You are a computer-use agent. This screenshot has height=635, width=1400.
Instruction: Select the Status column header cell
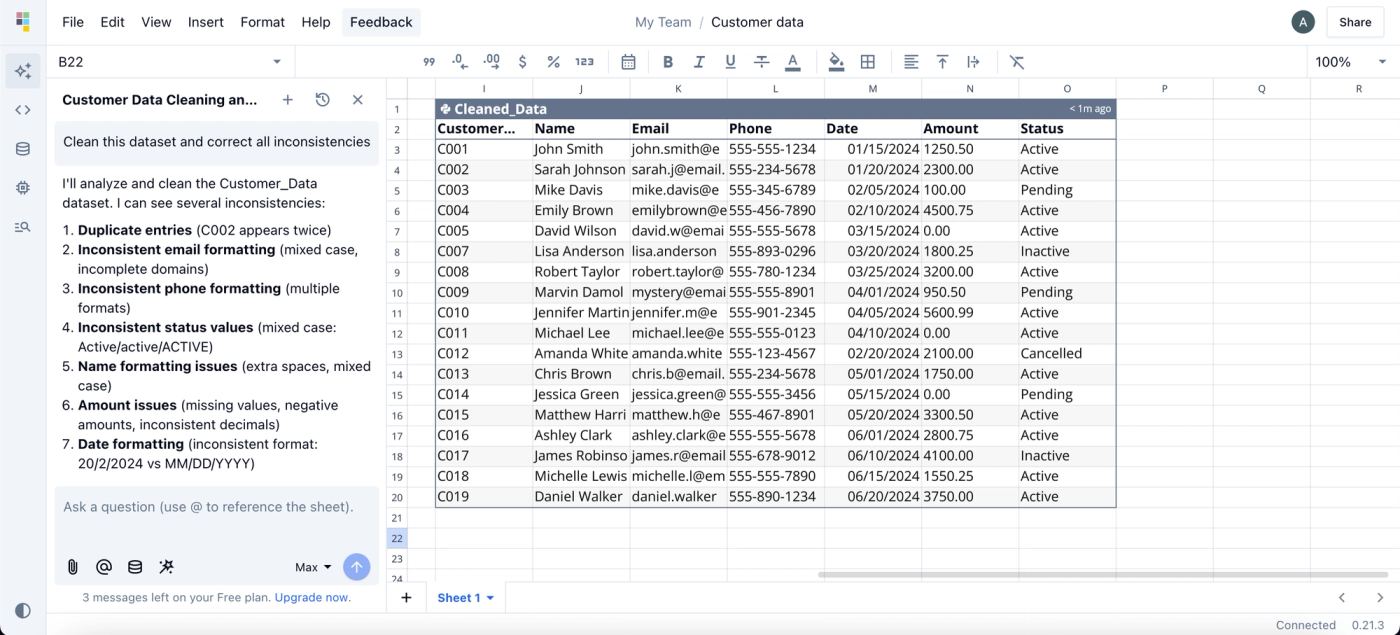pyautogui.click(x=1067, y=129)
